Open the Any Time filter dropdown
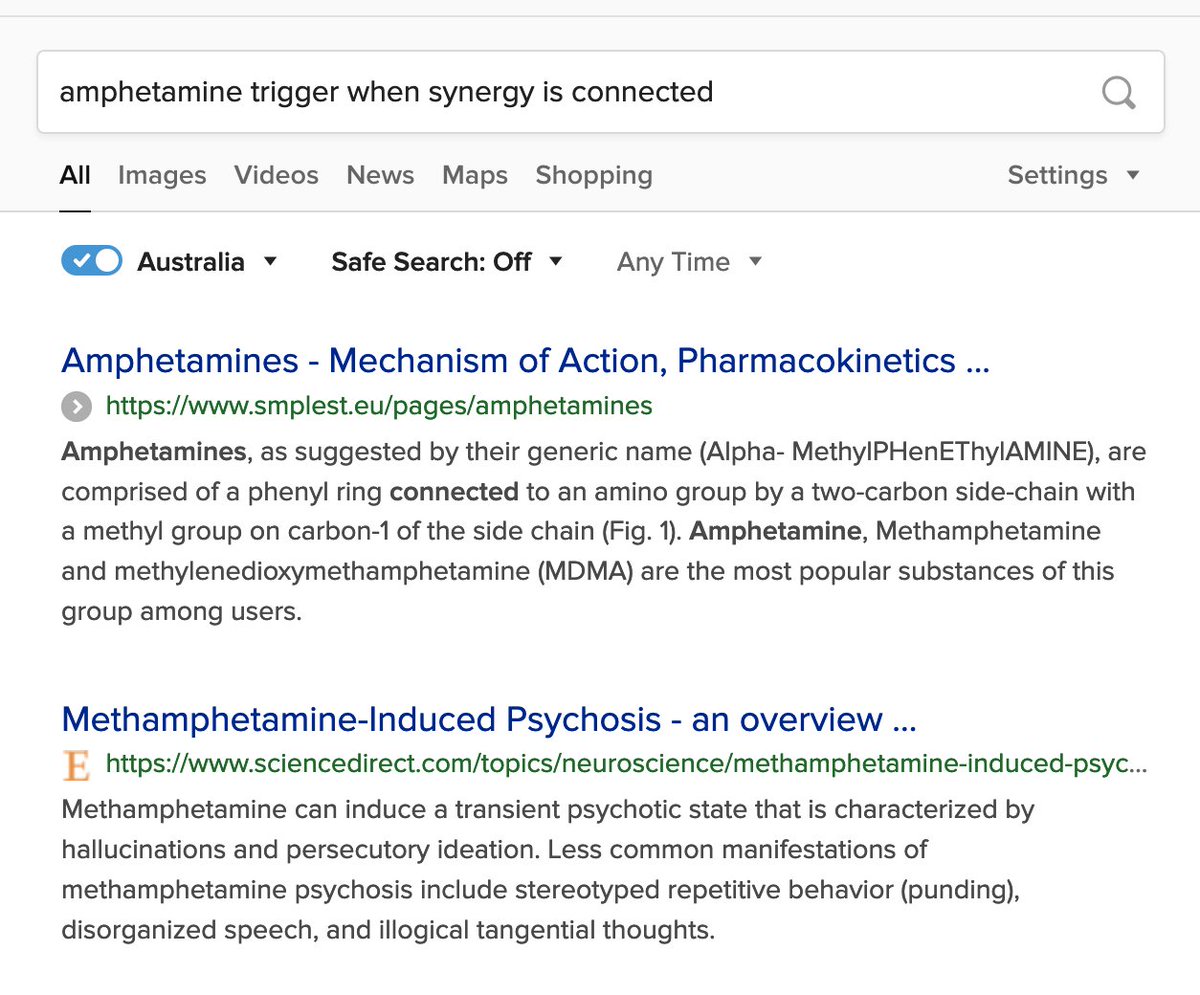 (689, 262)
